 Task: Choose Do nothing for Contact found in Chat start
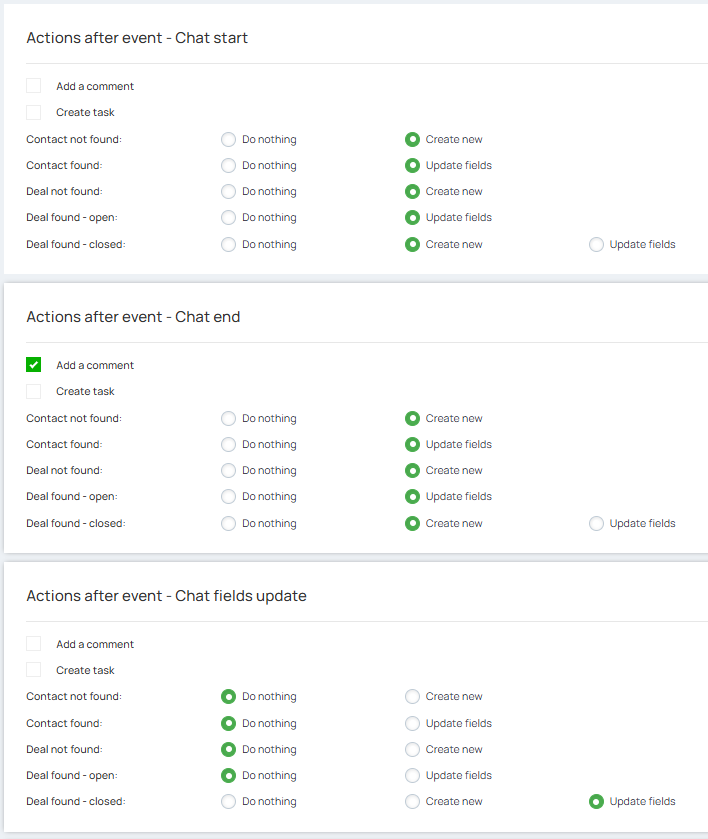click(x=228, y=165)
